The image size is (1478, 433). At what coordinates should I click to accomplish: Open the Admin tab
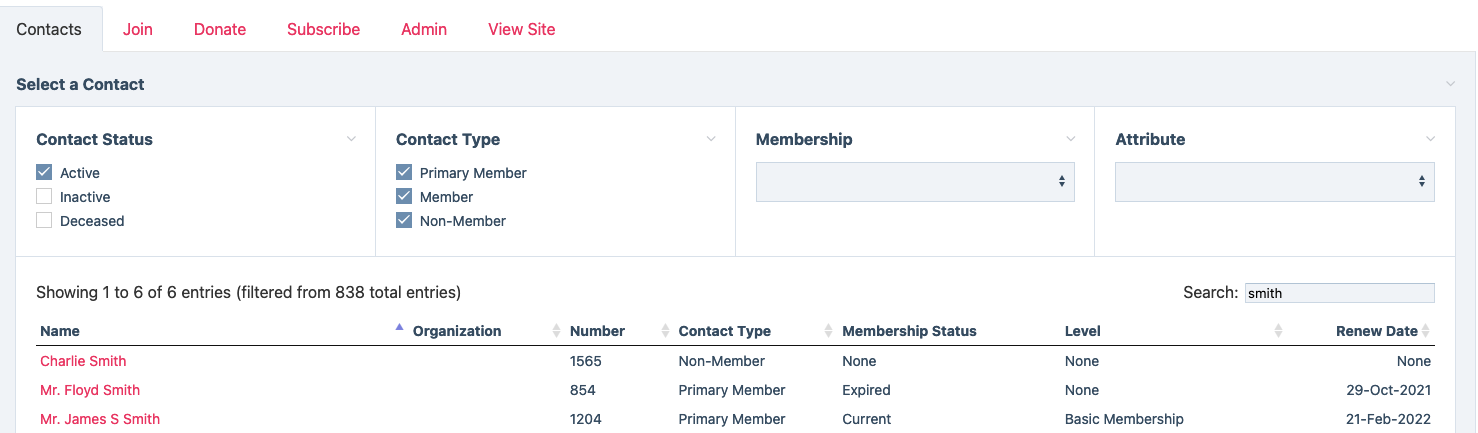[x=424, y=29]
